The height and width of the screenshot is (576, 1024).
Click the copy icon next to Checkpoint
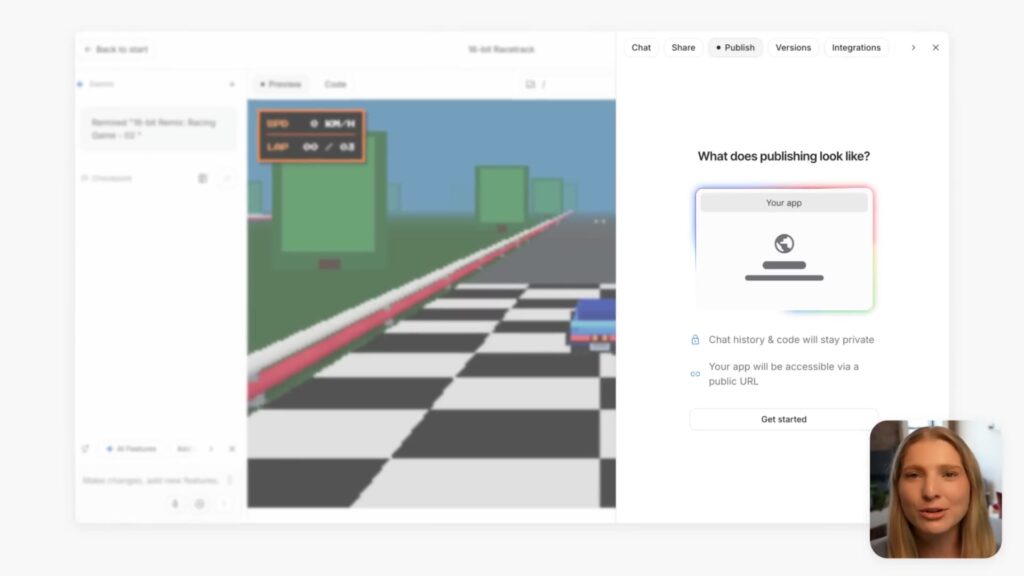point(202,178)
